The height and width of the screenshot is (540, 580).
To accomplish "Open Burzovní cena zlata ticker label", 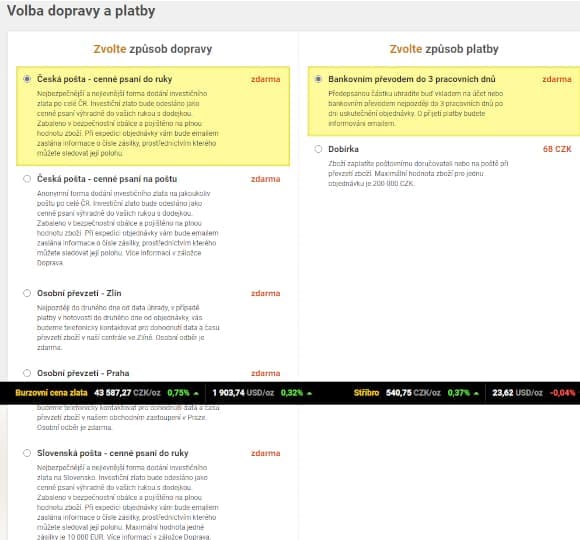I will click(51, 393).
